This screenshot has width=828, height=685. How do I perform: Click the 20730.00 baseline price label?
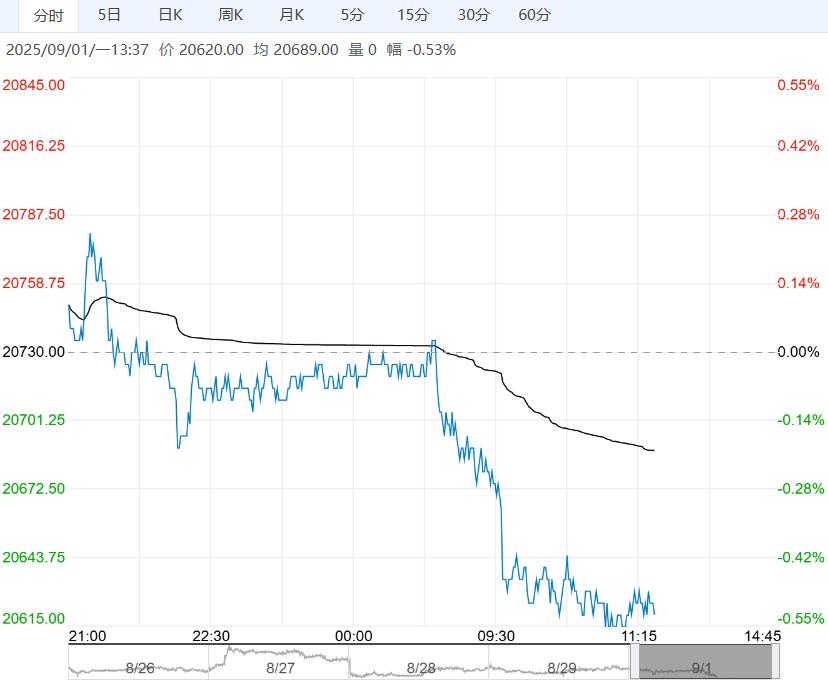point(34,352)
